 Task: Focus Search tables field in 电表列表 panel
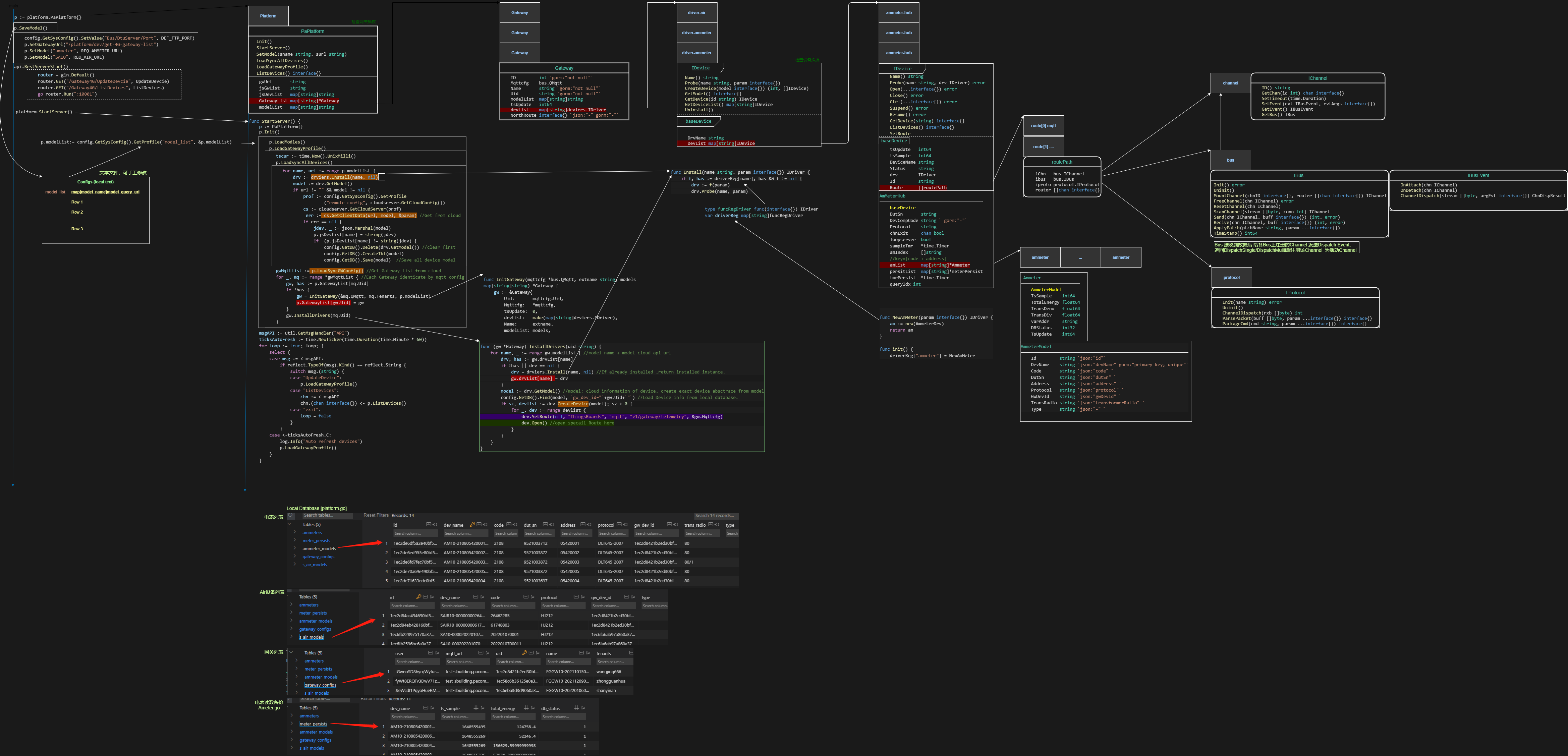pyautogui.click(x=328, y=516)
